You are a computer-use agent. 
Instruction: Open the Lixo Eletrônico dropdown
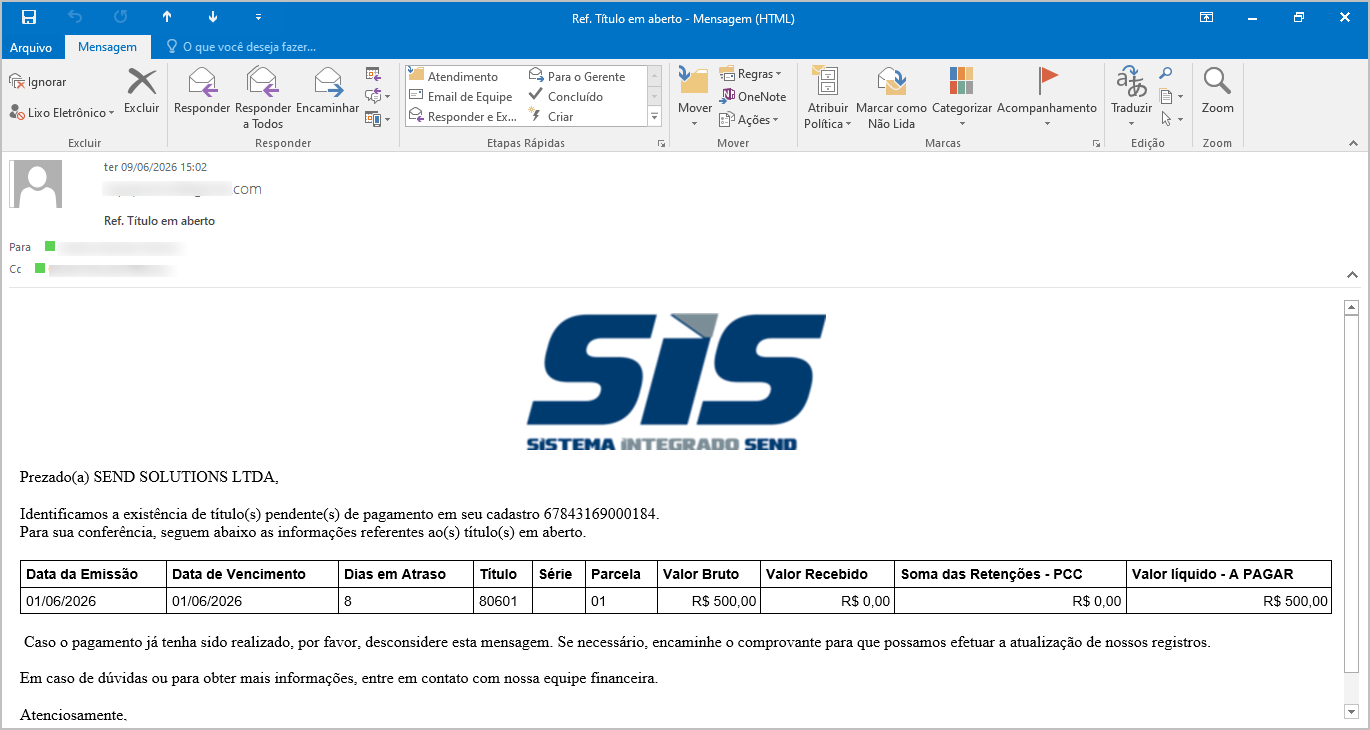(62, 113)
